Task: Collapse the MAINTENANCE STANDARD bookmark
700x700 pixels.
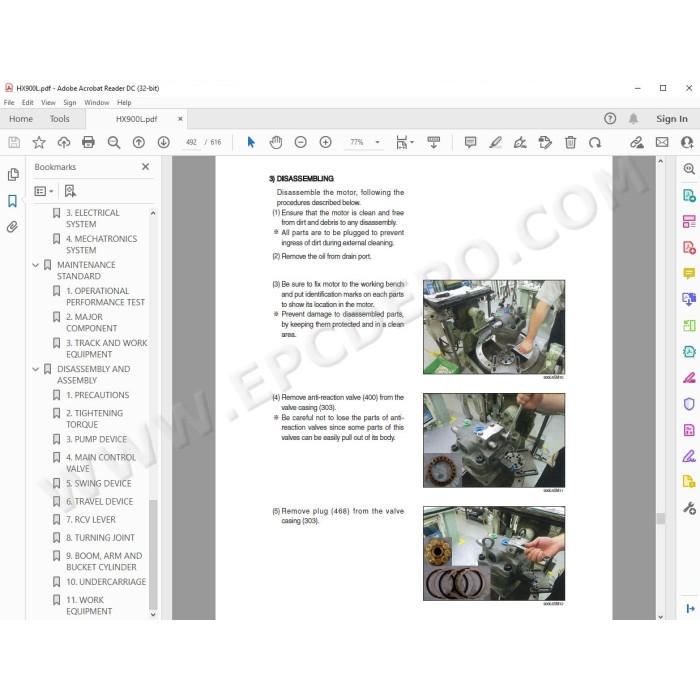Action: (36, 265)
